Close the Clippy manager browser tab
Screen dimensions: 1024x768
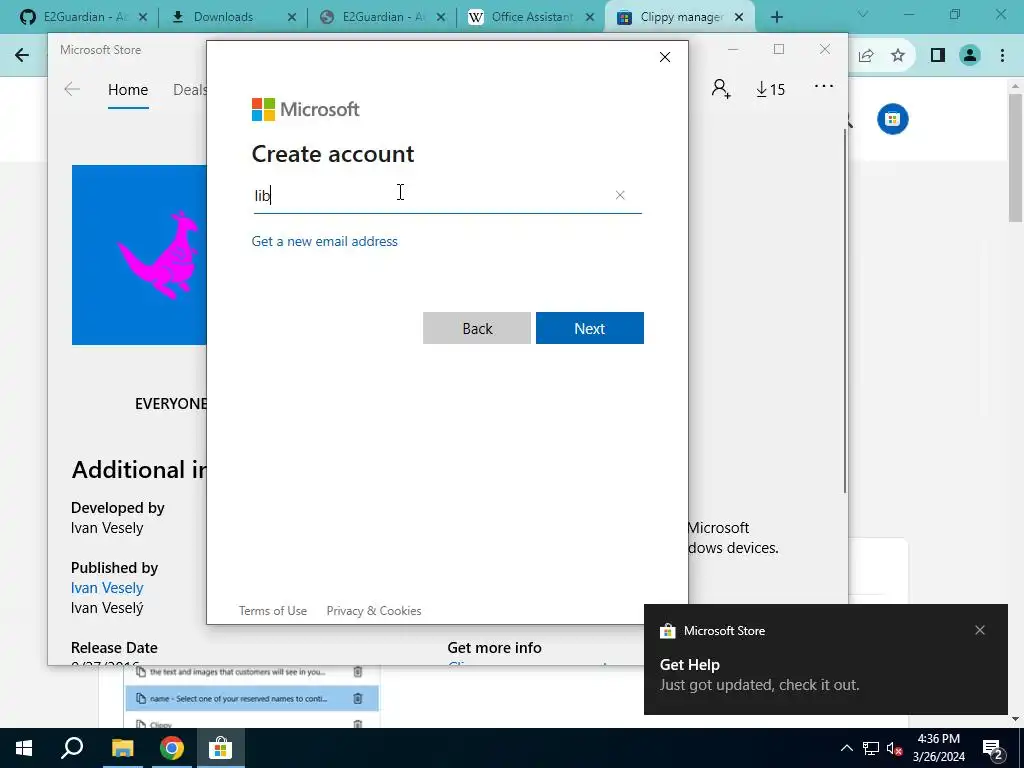pos(739,18)
